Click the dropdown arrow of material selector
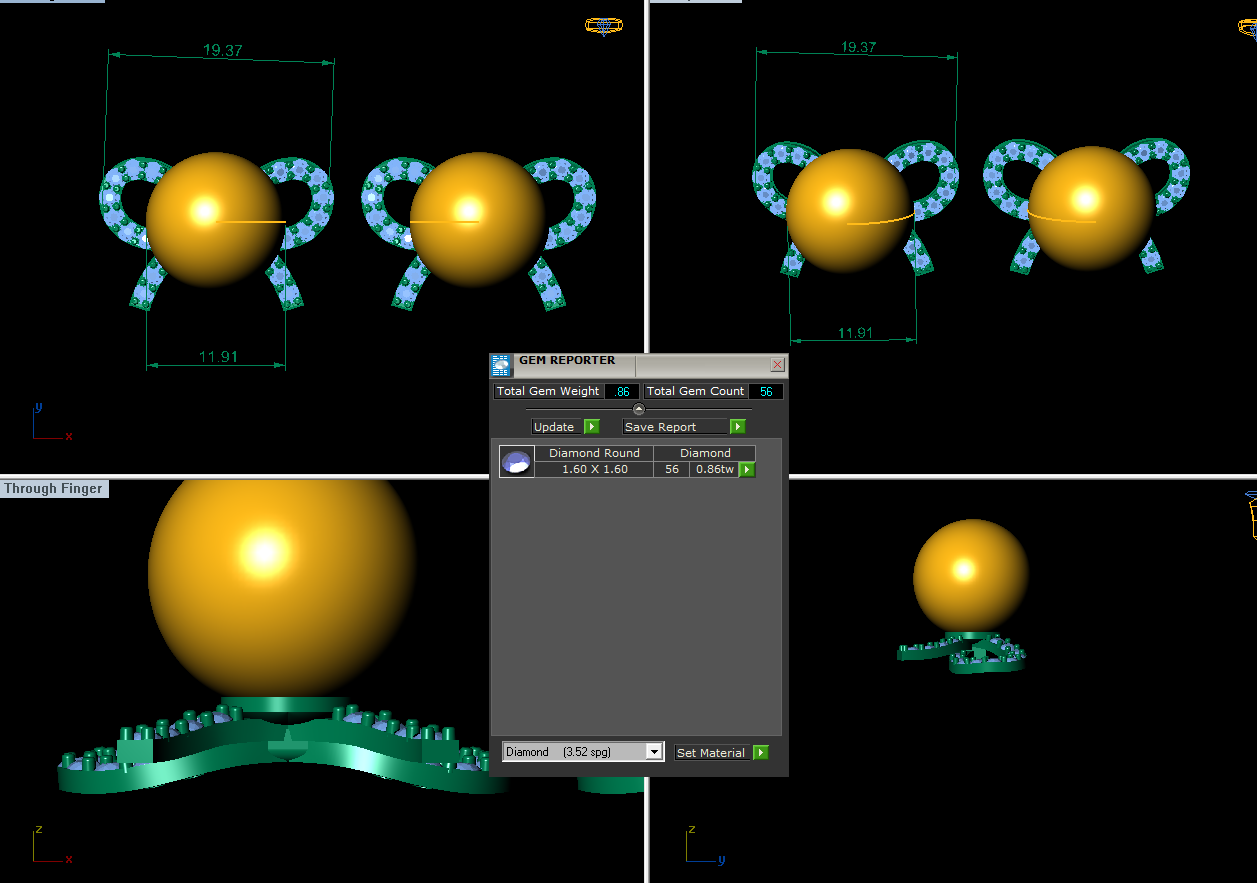This screenshot has height=883, width=1257. (x=654, y=752)
